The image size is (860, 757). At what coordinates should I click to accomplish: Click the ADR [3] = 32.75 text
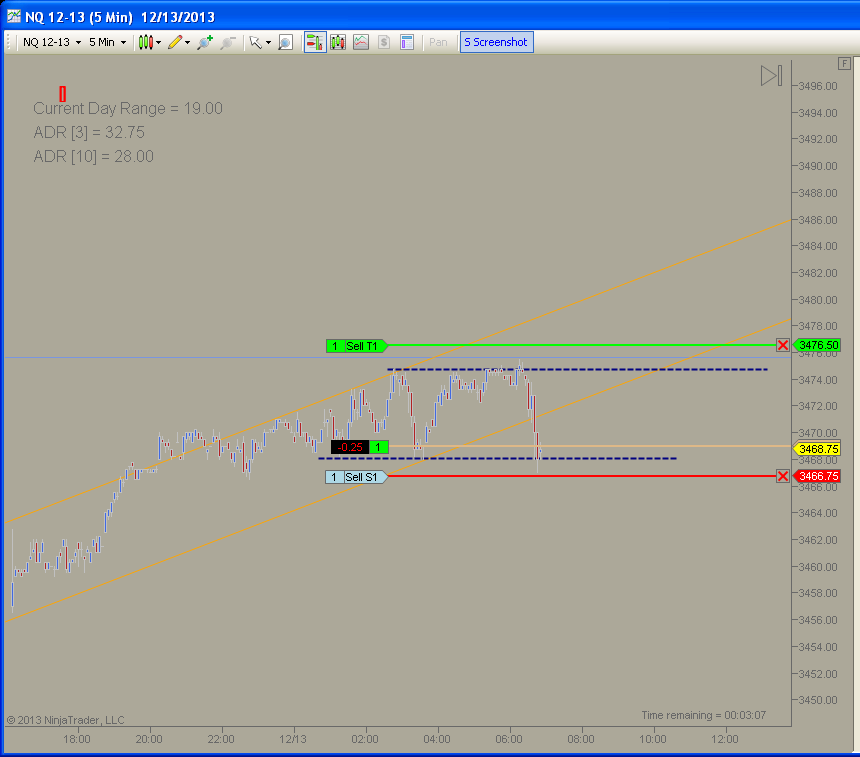[x=89, y=132]
